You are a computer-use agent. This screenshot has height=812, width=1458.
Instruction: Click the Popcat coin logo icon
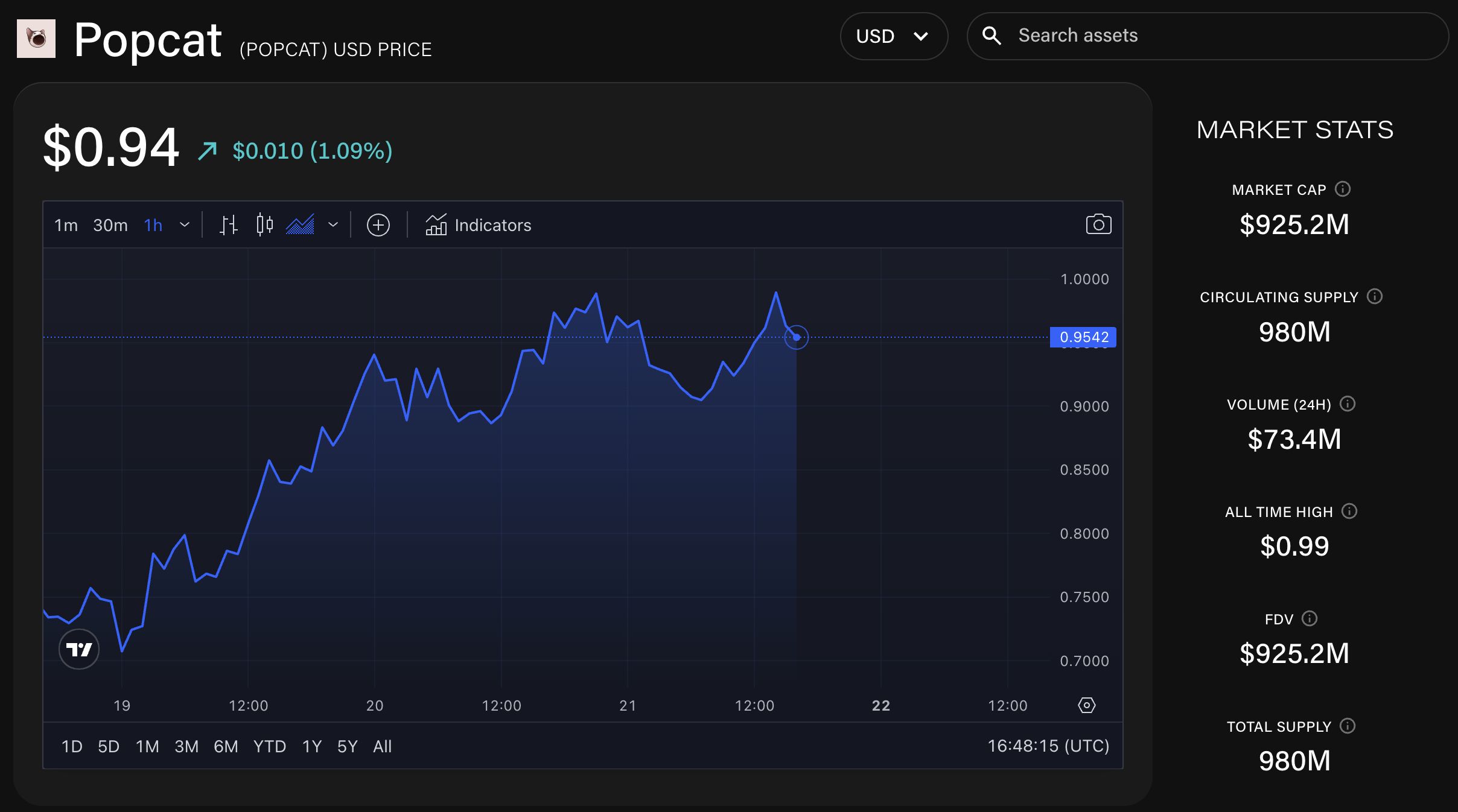pyautogui.click(x=36, y=39)
